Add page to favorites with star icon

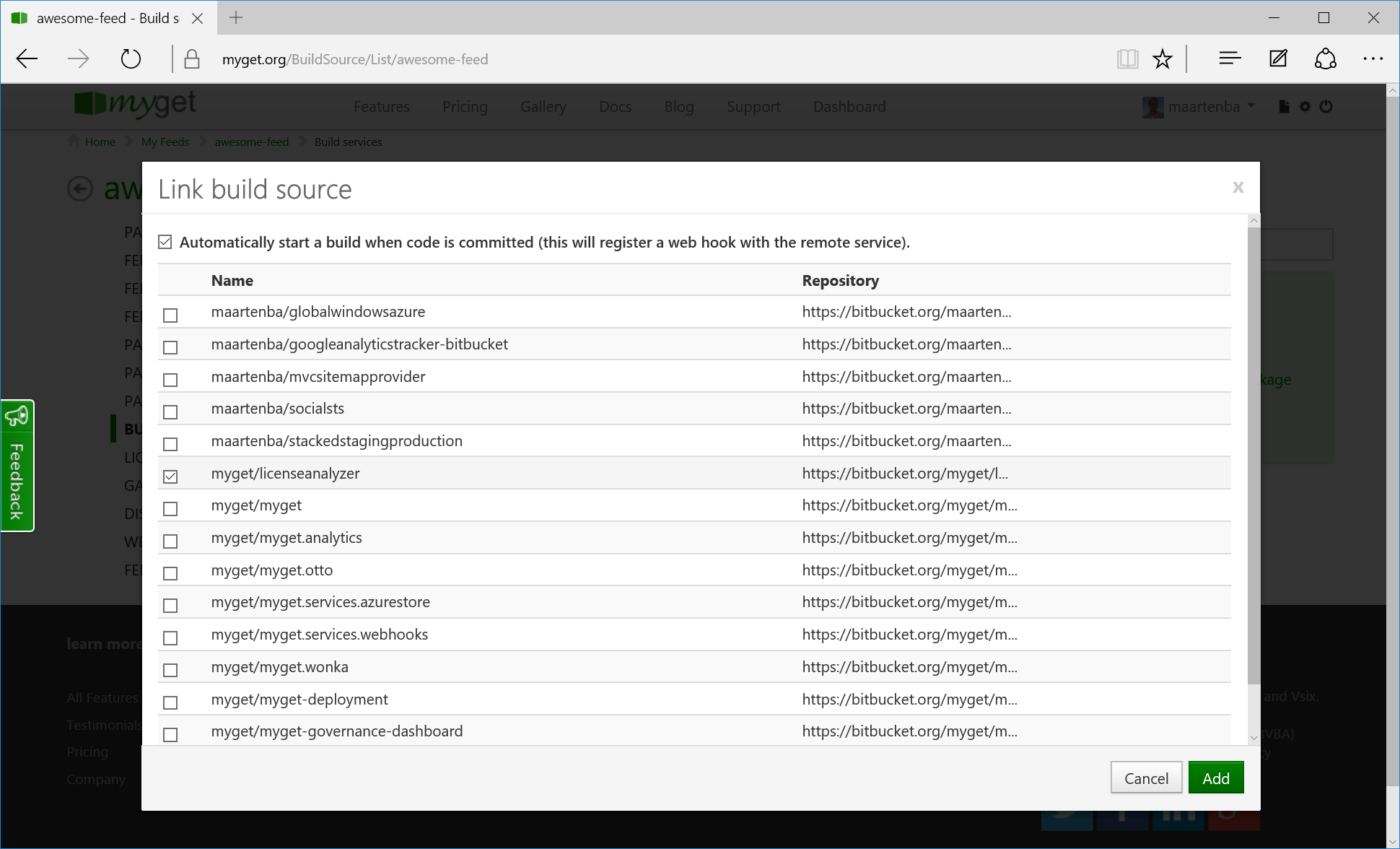[x=1163, y=58]
